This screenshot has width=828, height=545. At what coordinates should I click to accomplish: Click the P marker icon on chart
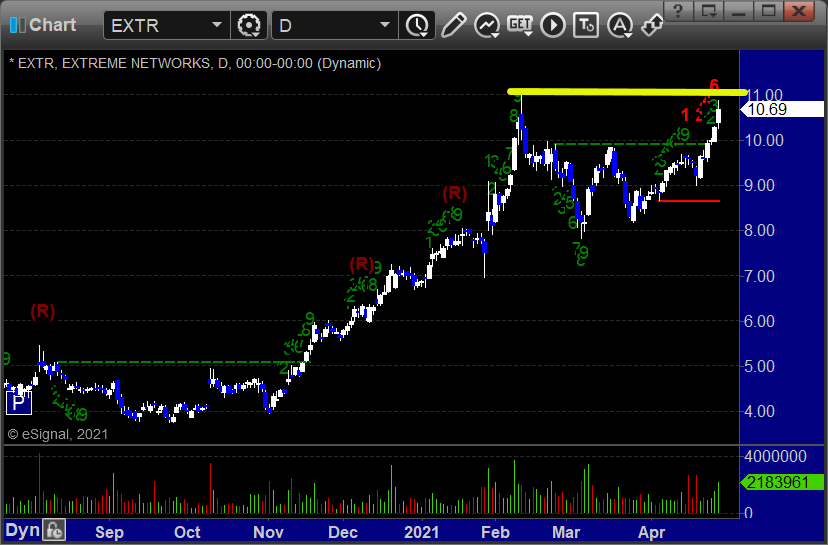18,403
